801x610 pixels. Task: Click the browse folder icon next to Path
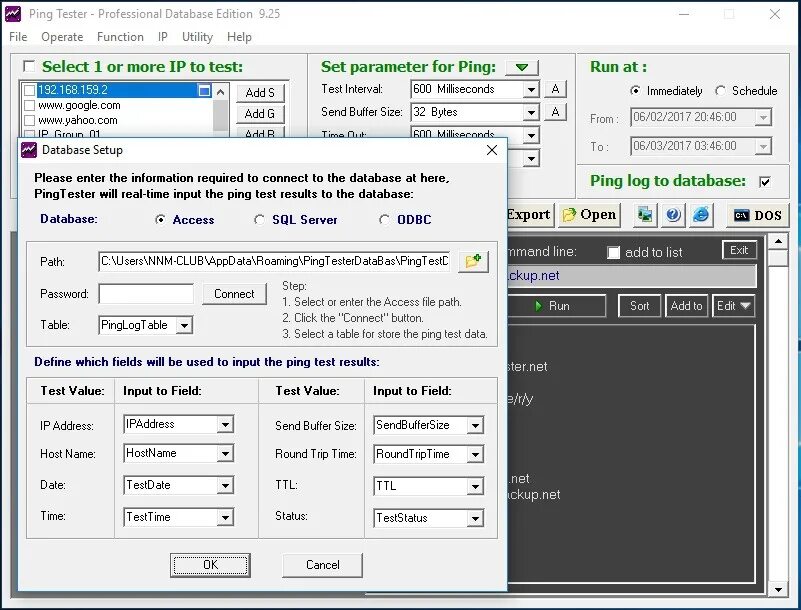click(x=473, y=261)
